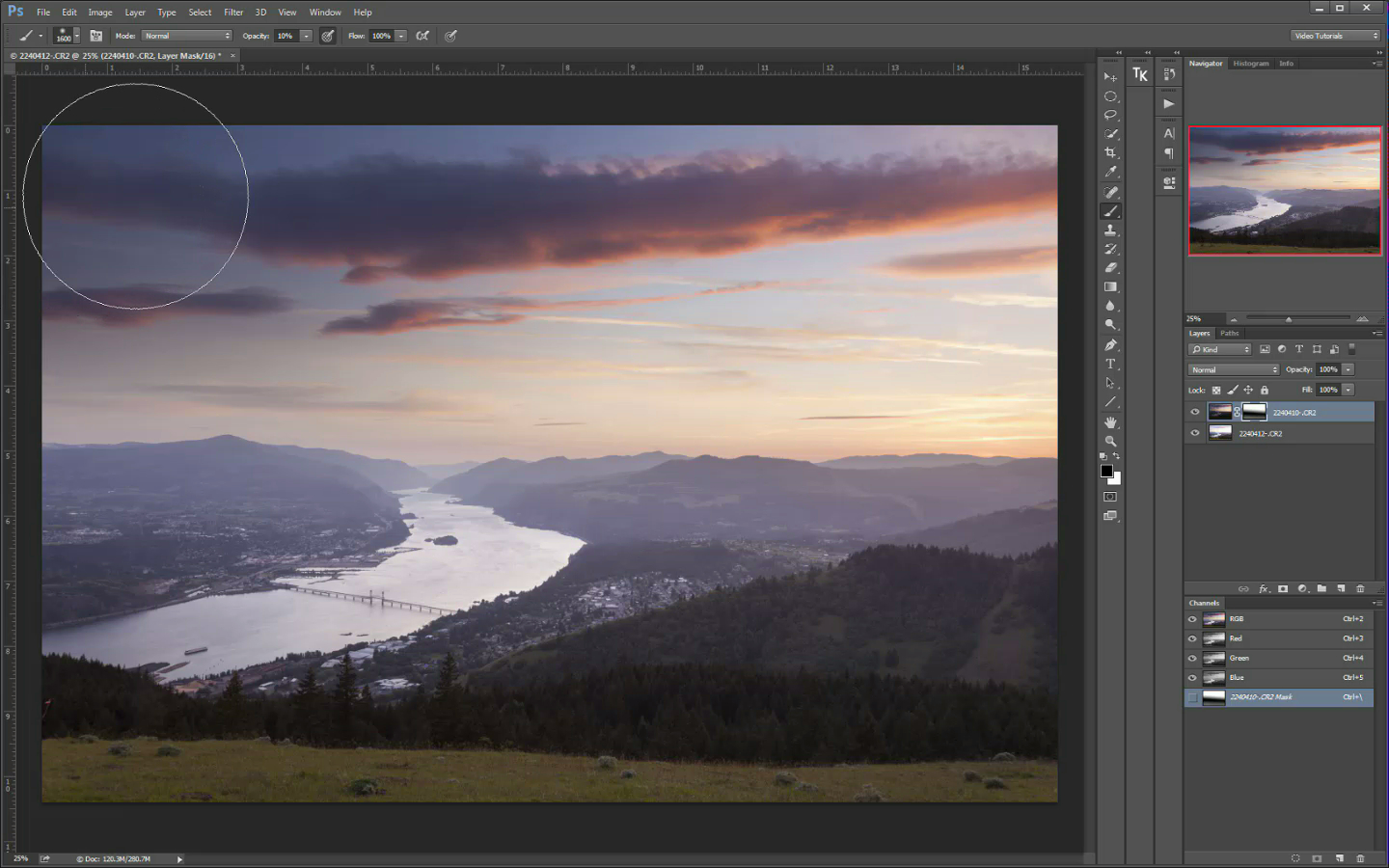Switch to the Paths tab
1389x868 pixels.
1229,334
